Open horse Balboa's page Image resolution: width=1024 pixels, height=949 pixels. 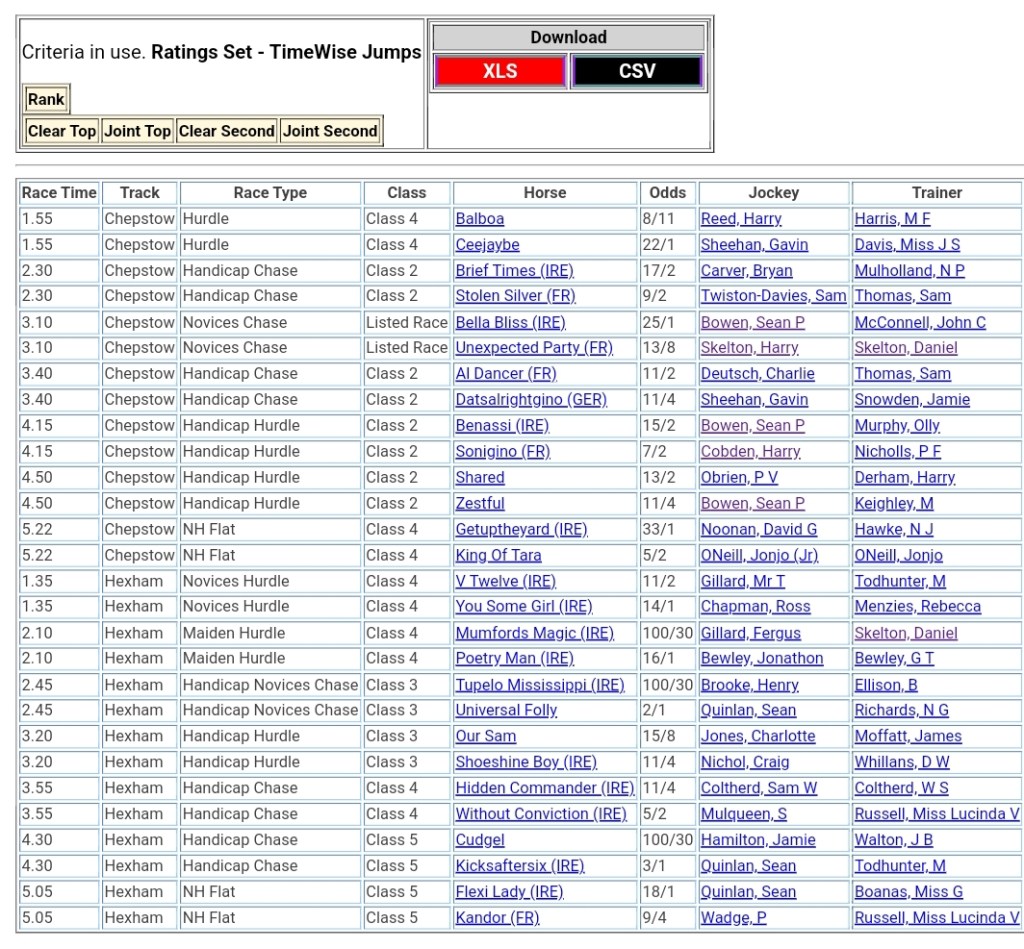coord(480,219)
